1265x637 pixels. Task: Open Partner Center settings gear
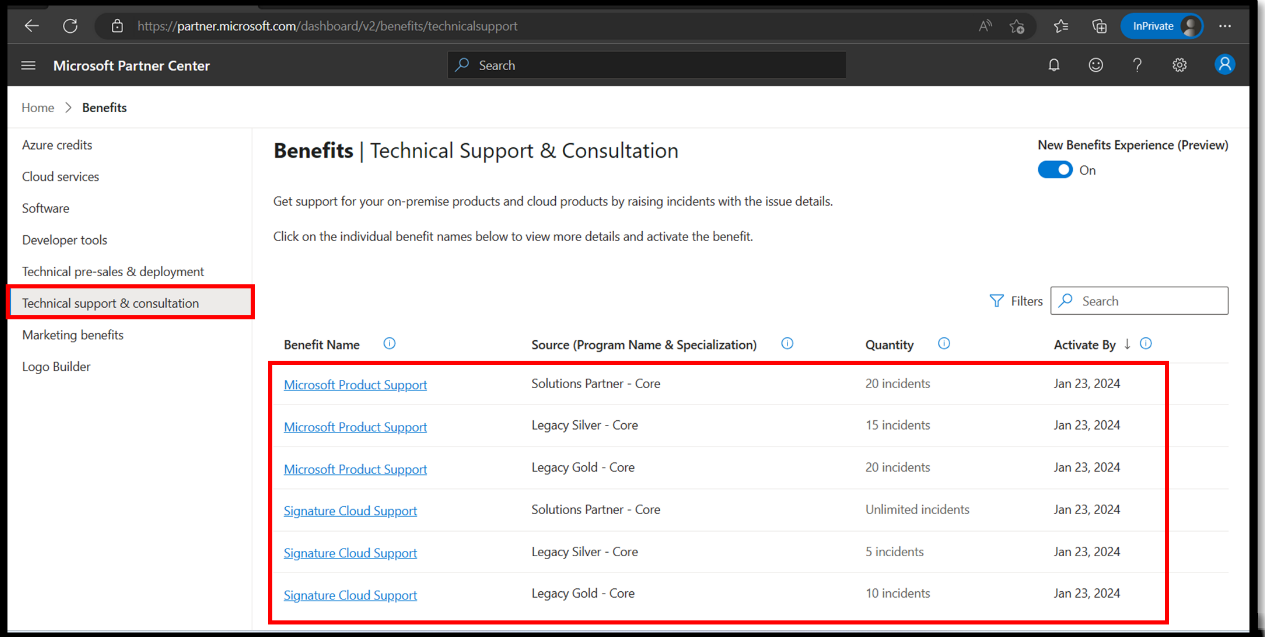(x=1180, y=65)
